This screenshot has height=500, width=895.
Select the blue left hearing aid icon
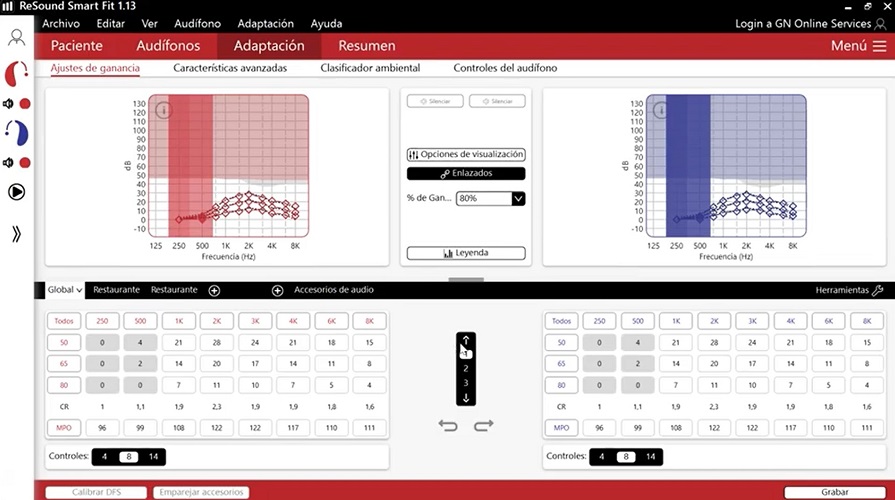[16, 132]
